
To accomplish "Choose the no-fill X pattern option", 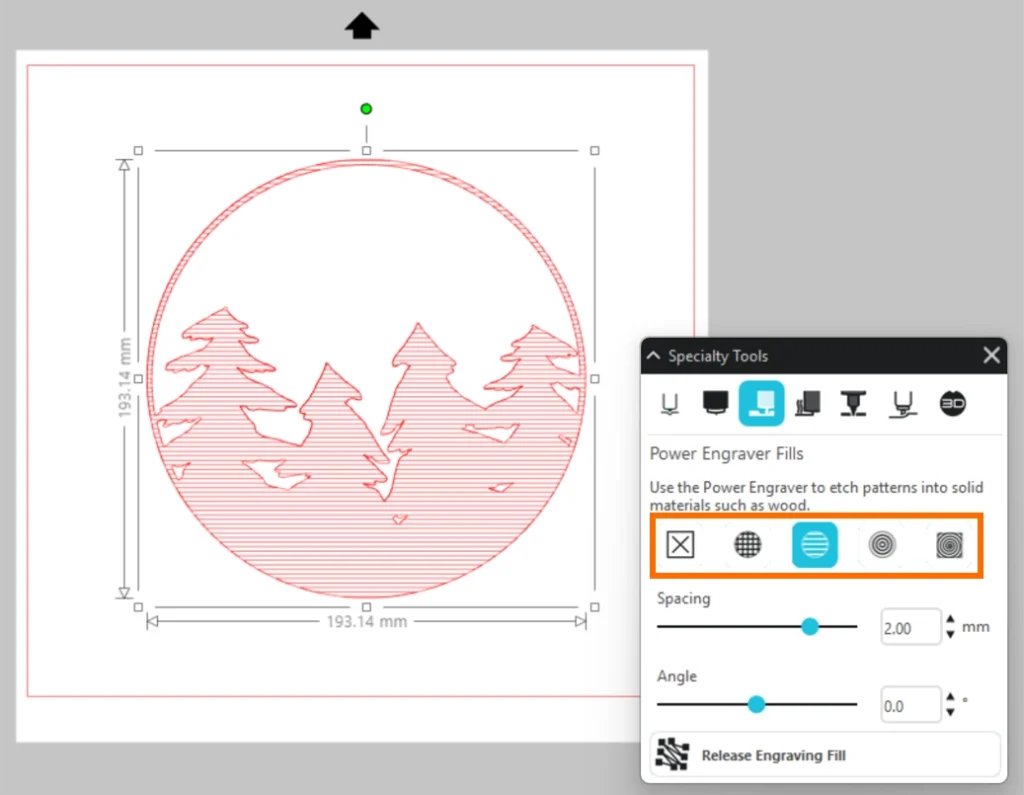I will pos(680,544).
